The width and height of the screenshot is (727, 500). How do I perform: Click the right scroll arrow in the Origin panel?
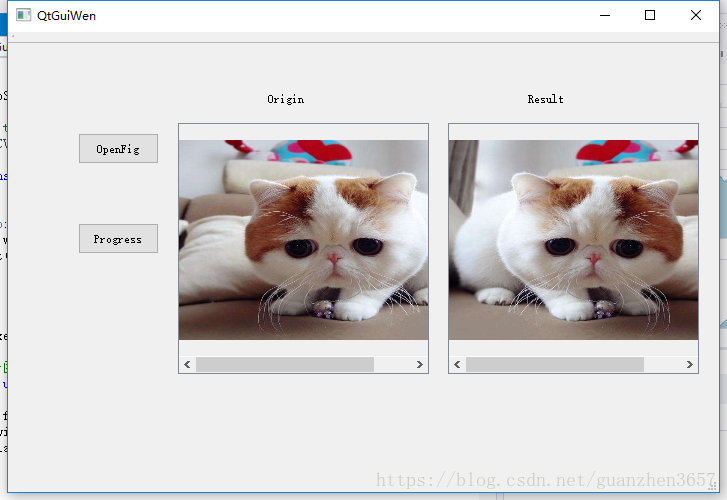tap(420, 365)
